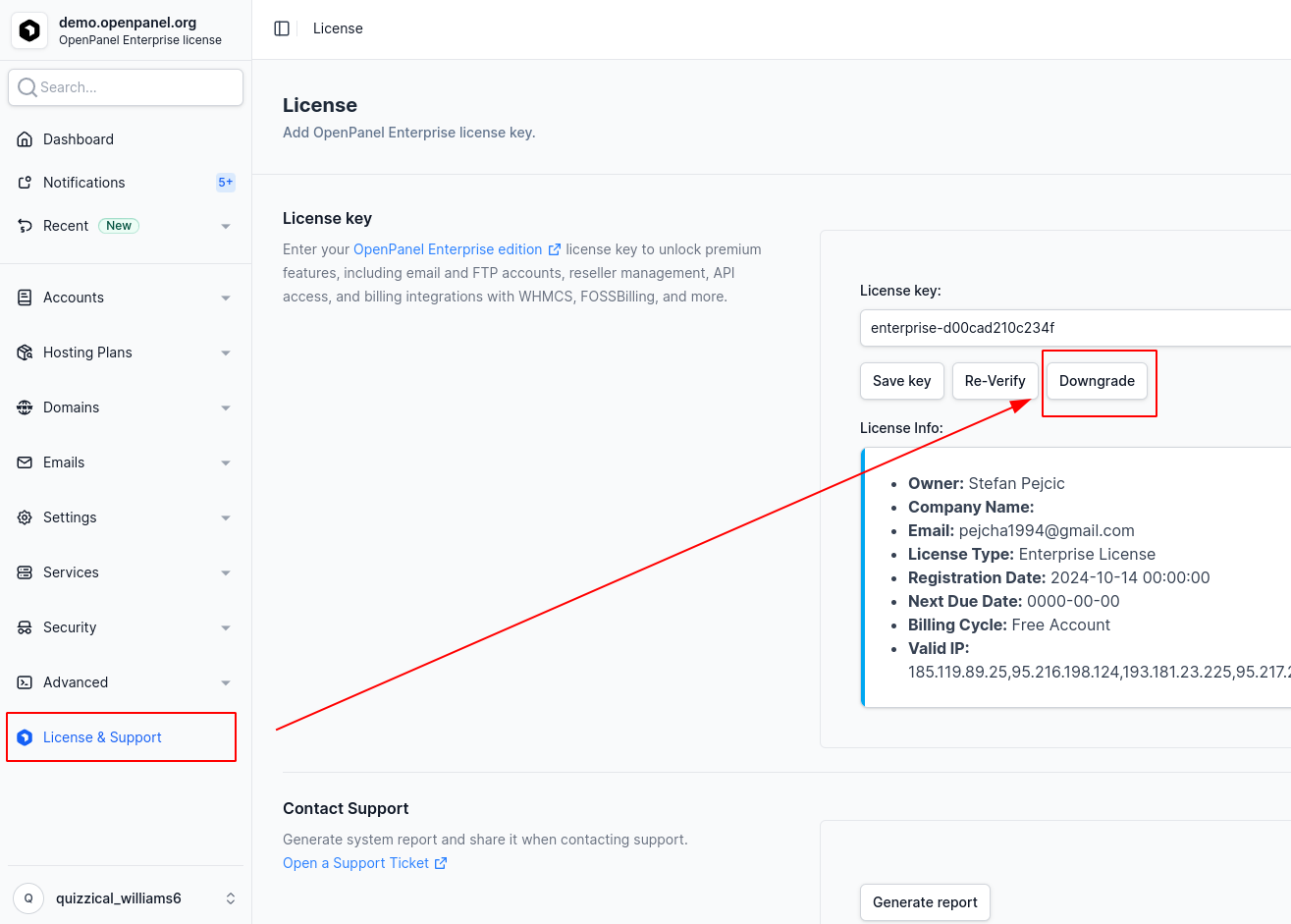Click the Re-Verify button
This screenshot has height=924, width=1291.
[995, 381]
